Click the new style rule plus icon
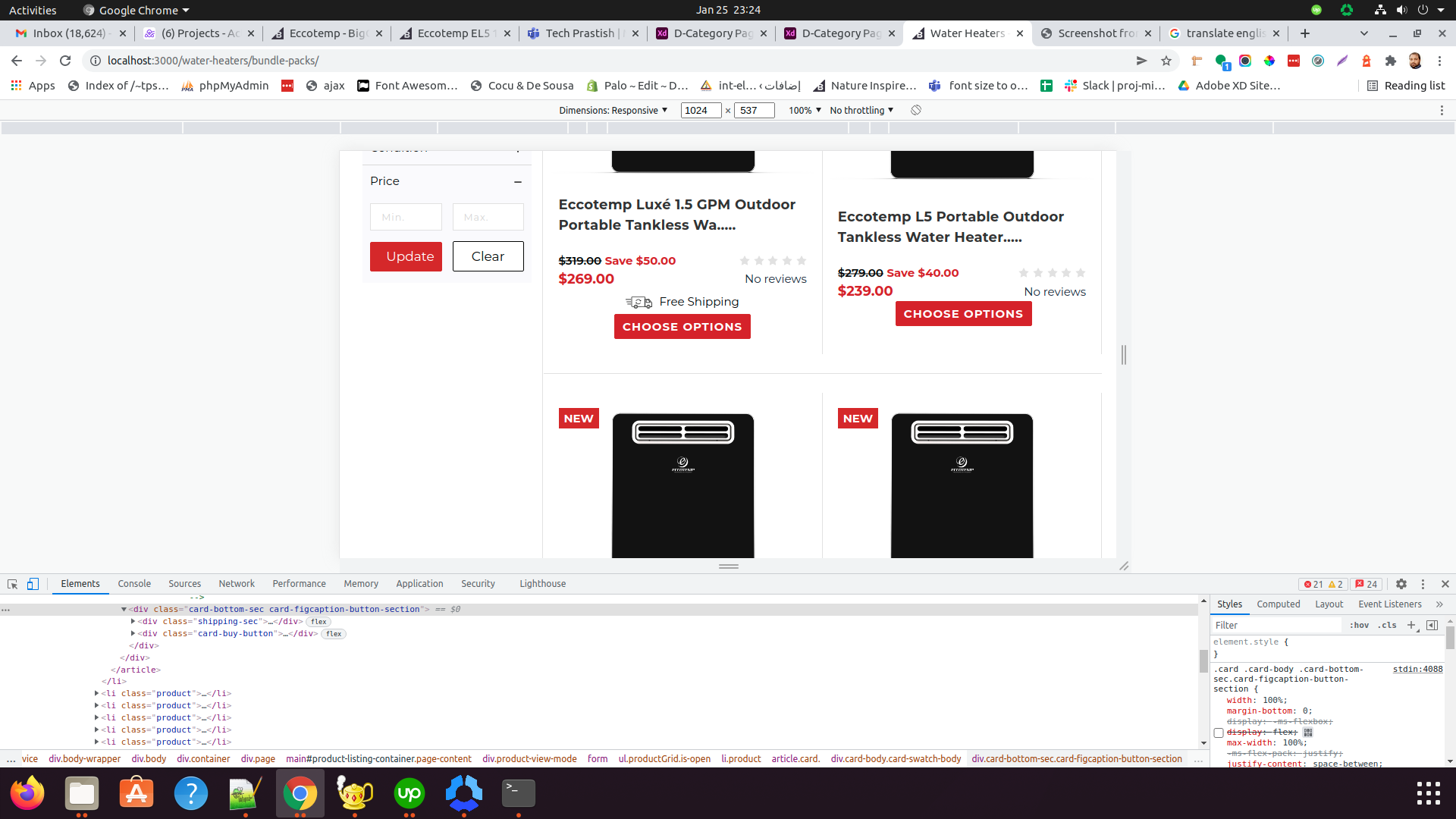1456x819 pixels. point(1412,626)
